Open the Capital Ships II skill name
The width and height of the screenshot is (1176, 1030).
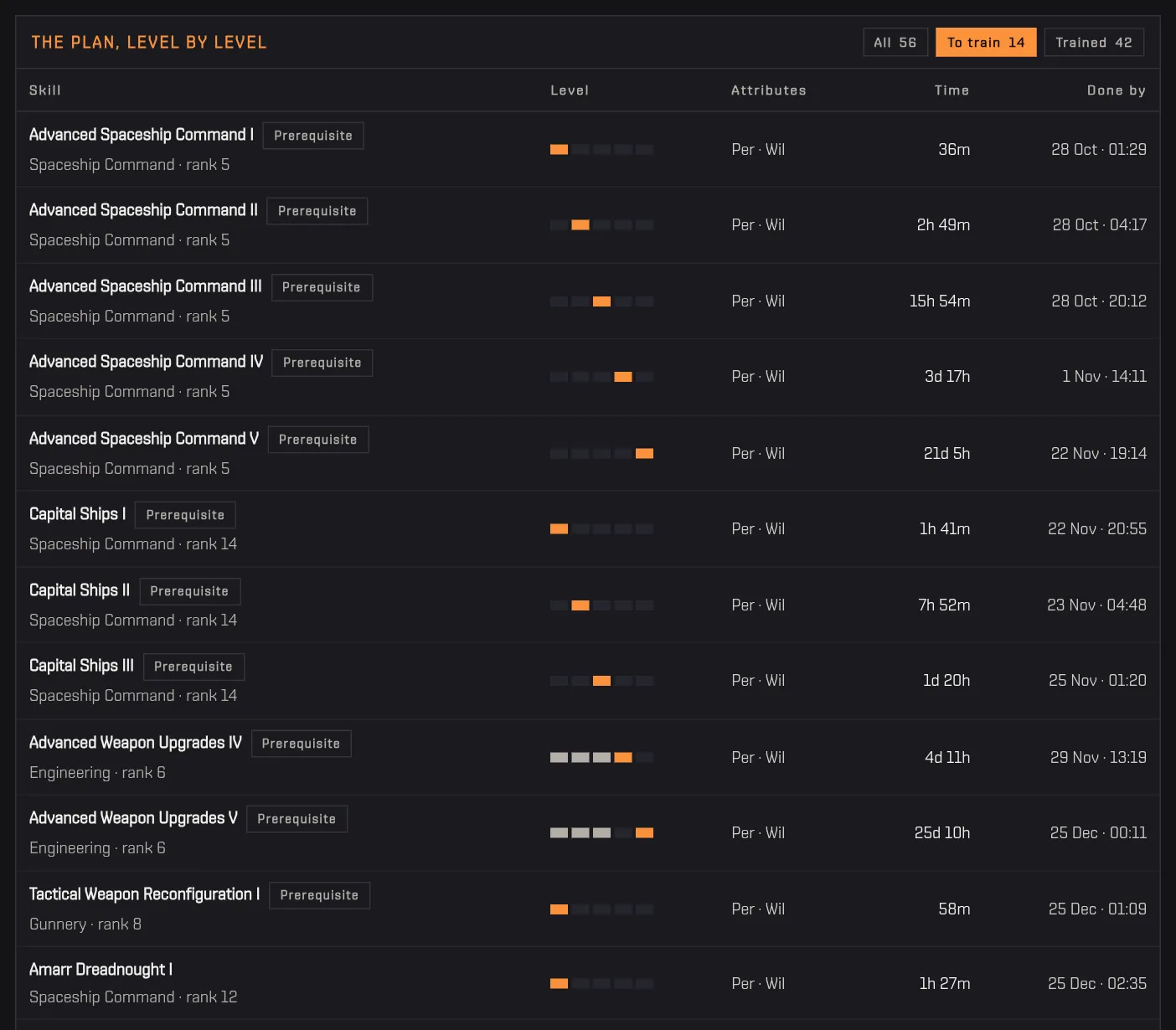tap(80, 590)
